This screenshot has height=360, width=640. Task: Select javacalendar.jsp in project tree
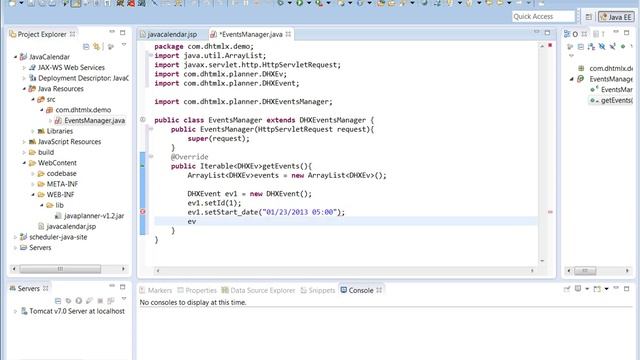[x=67, y=227]
